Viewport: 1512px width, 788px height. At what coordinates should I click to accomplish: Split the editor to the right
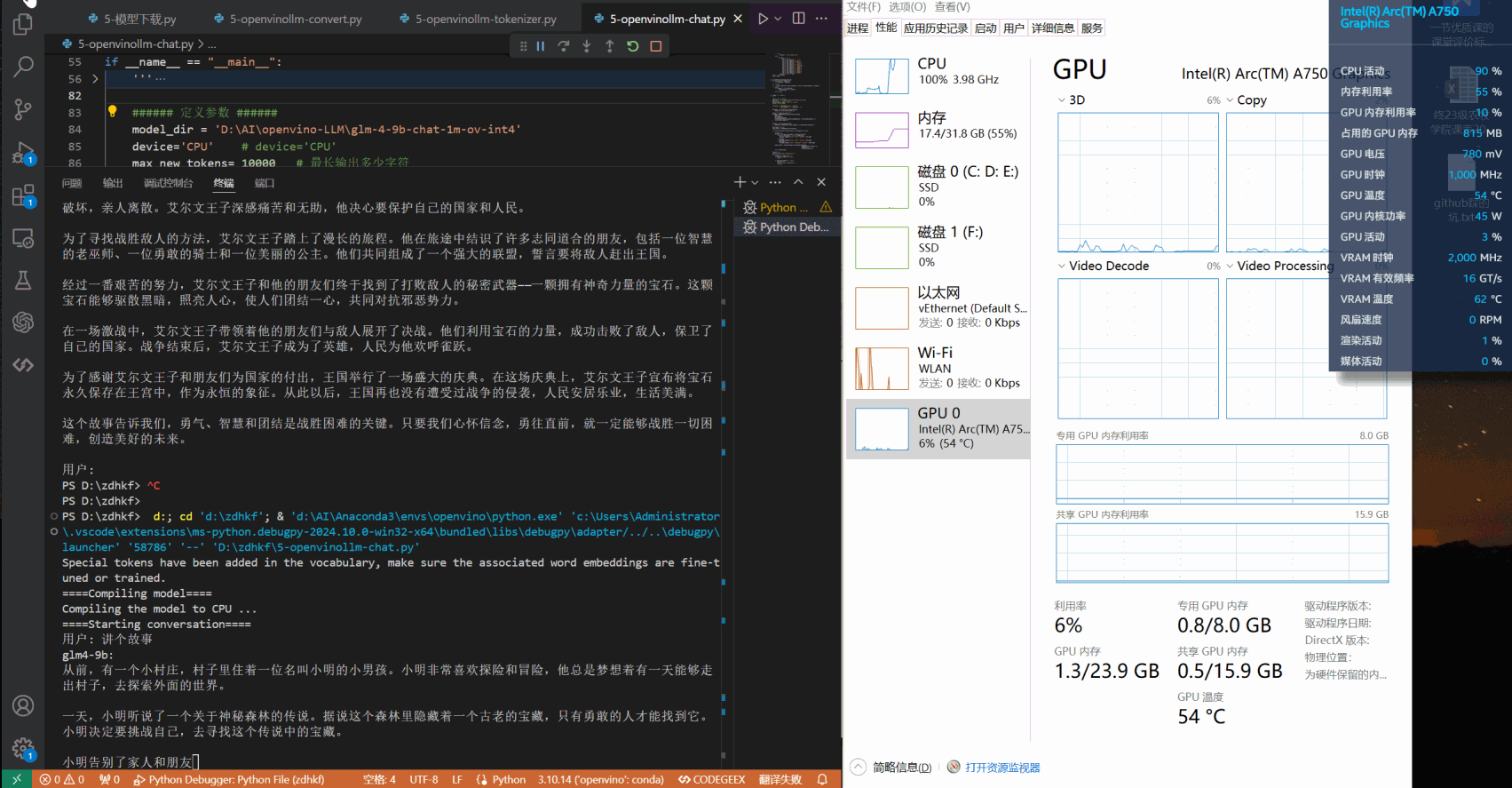coord(799,19)
